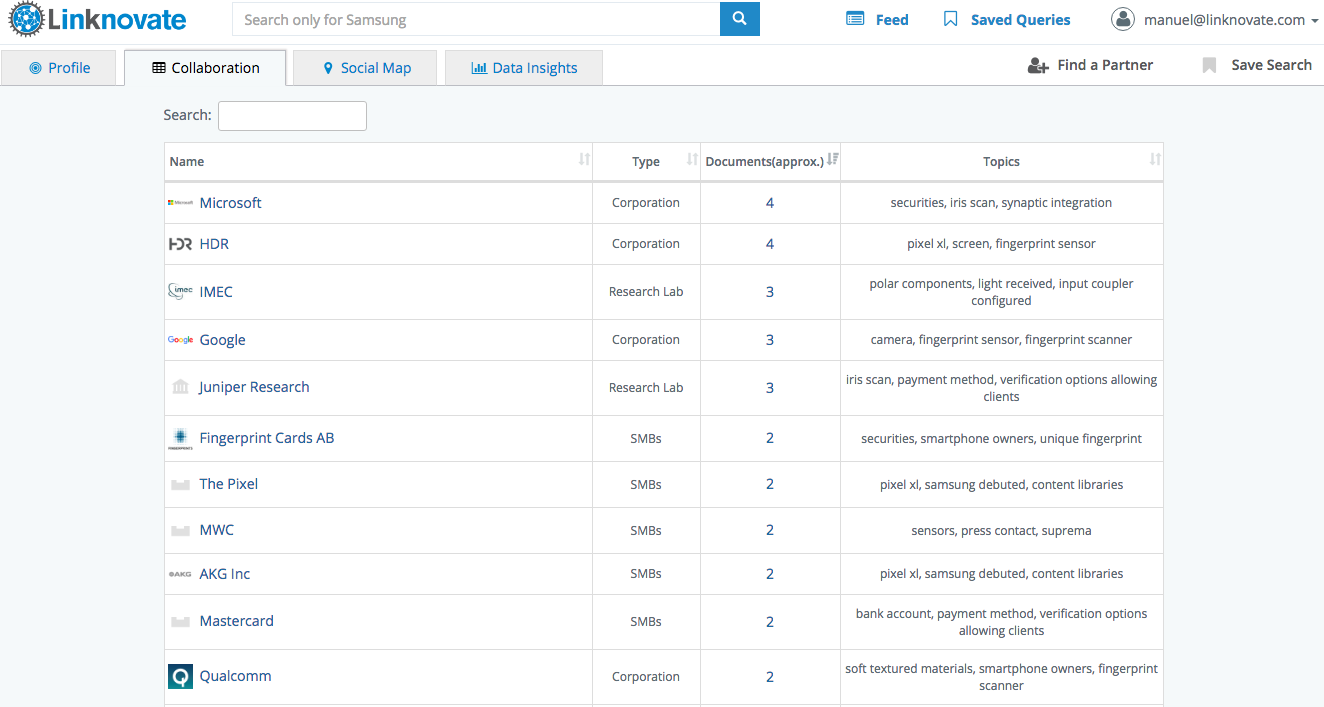Click Find a Partner button
Screen dimensions: 1324x707
(x=1091, y=65)
